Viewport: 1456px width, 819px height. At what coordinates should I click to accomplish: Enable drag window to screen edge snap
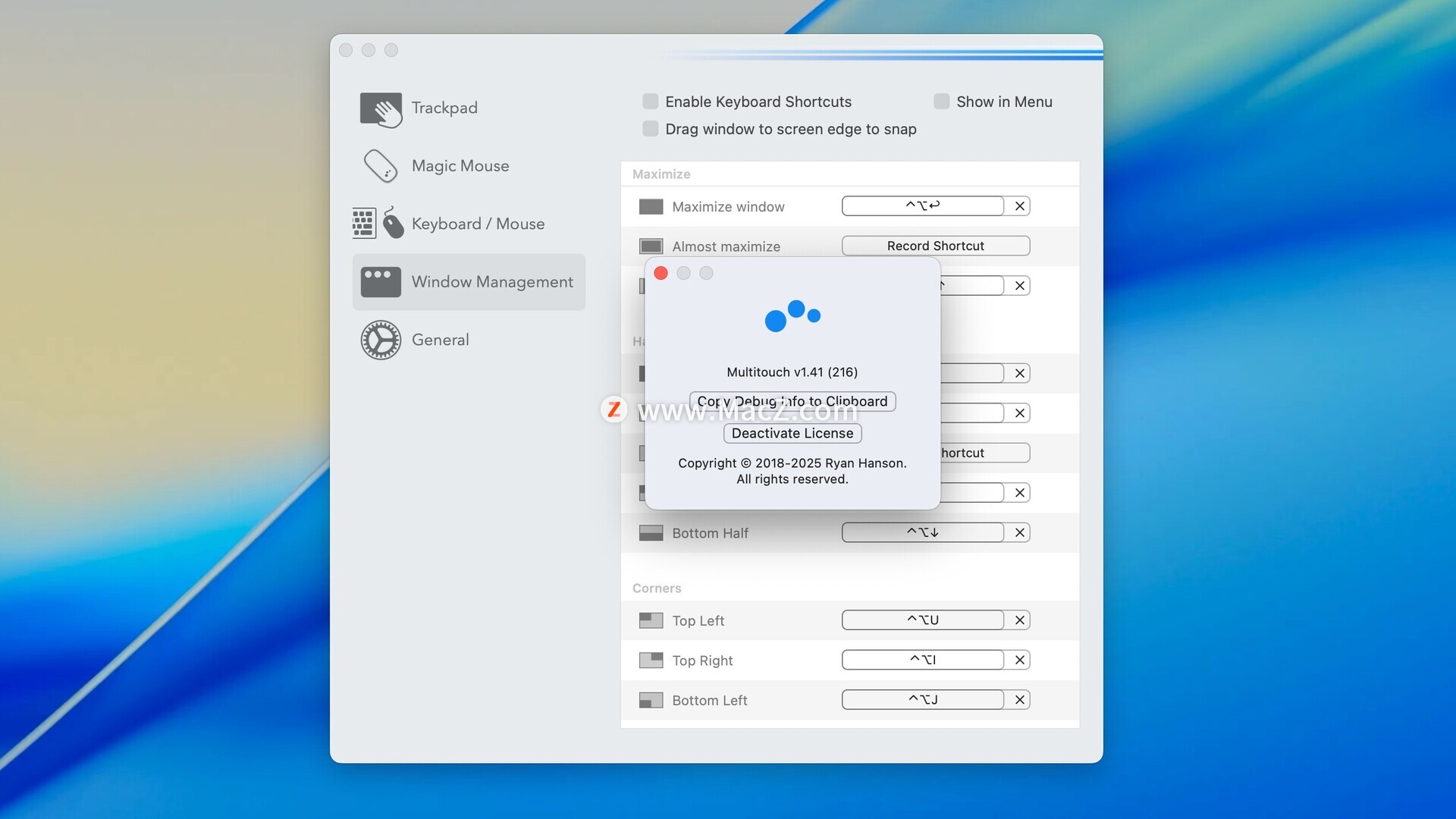651,129
